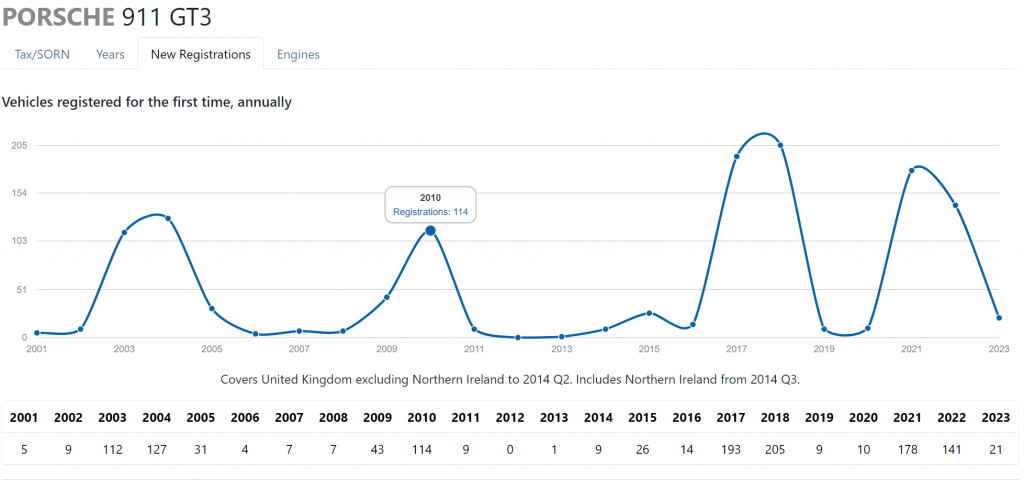Click the 2023 data point on line
Screen dimensions: 1024x492
[999, 318]
